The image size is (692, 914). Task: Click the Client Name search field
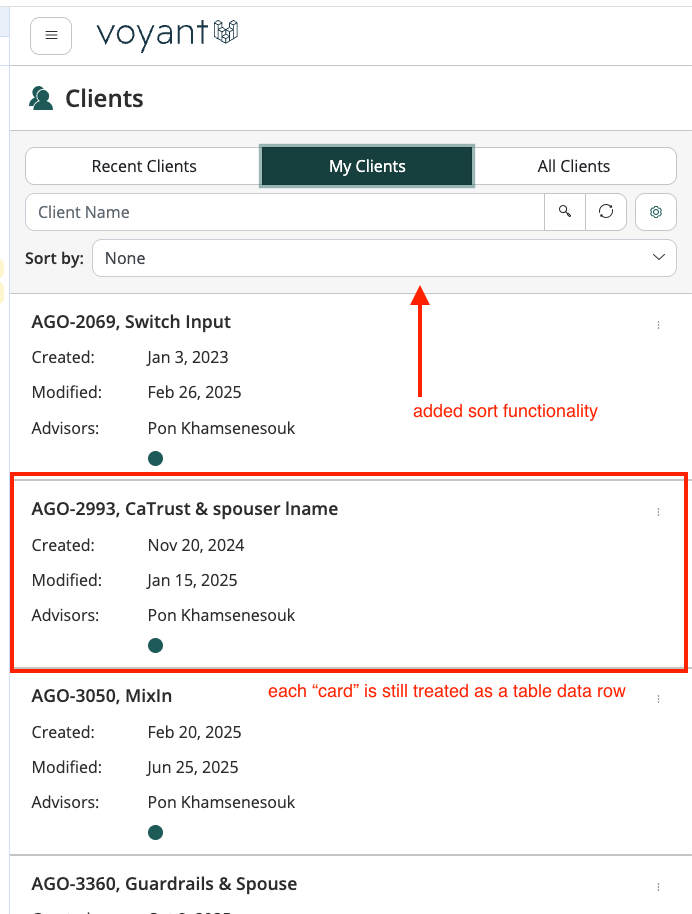(x=284, y=212)
